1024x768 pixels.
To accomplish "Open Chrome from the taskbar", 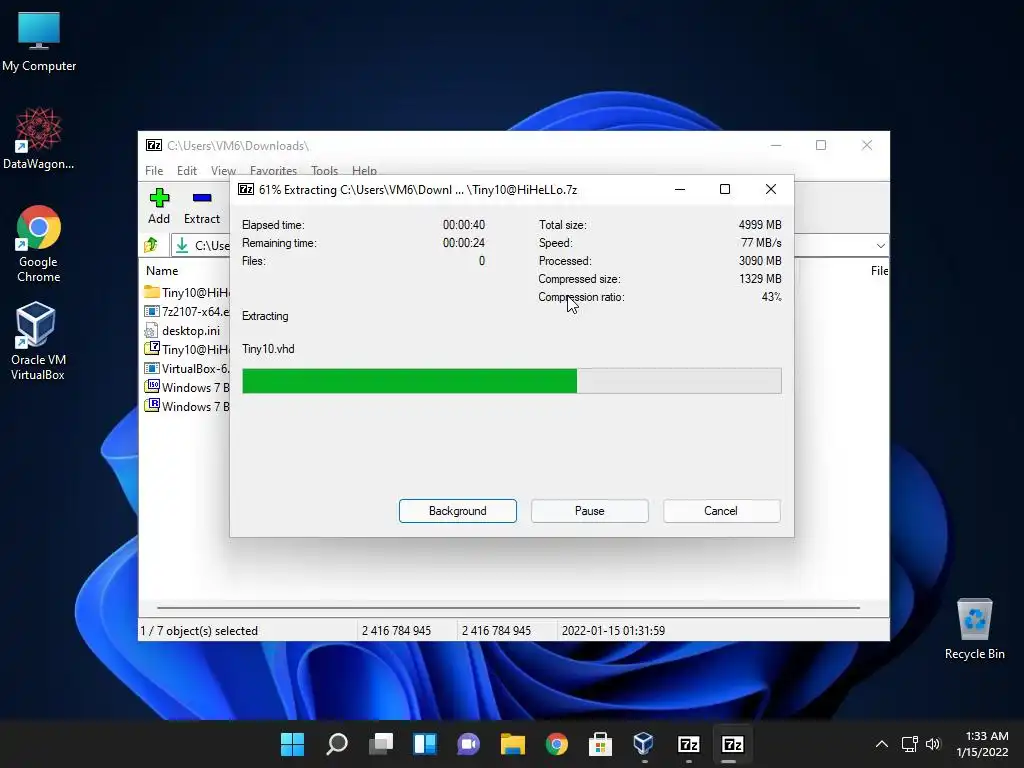I will (556, 744).
